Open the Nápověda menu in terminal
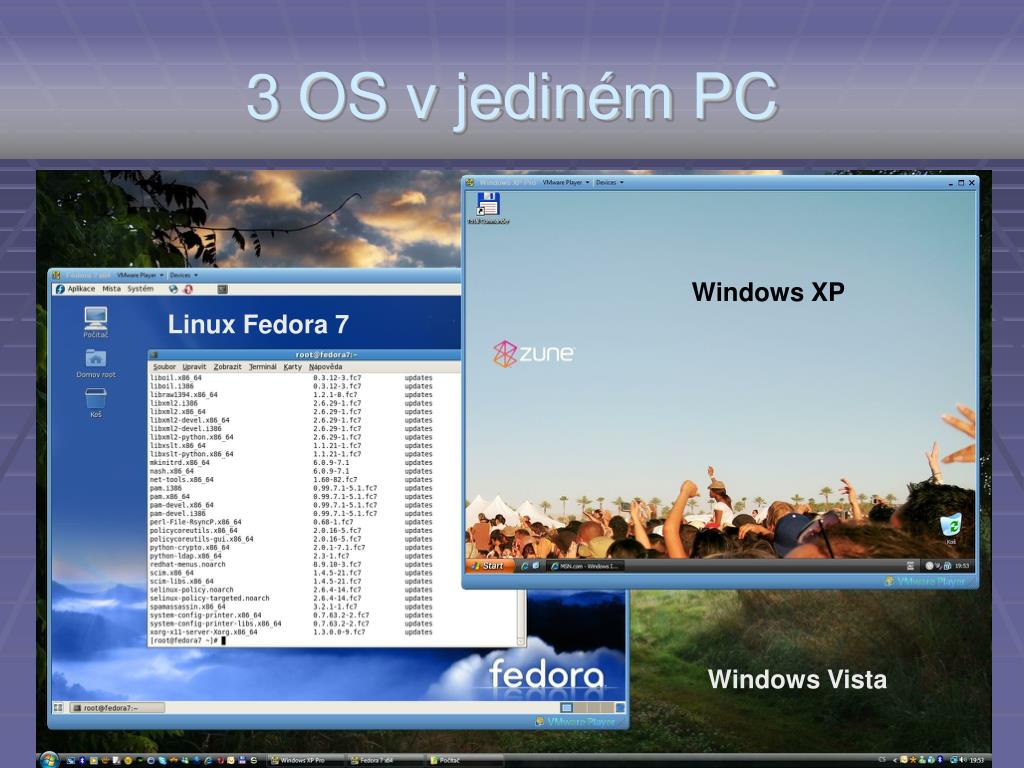This screenshot has width=1024, height=768. coord(325,367)
